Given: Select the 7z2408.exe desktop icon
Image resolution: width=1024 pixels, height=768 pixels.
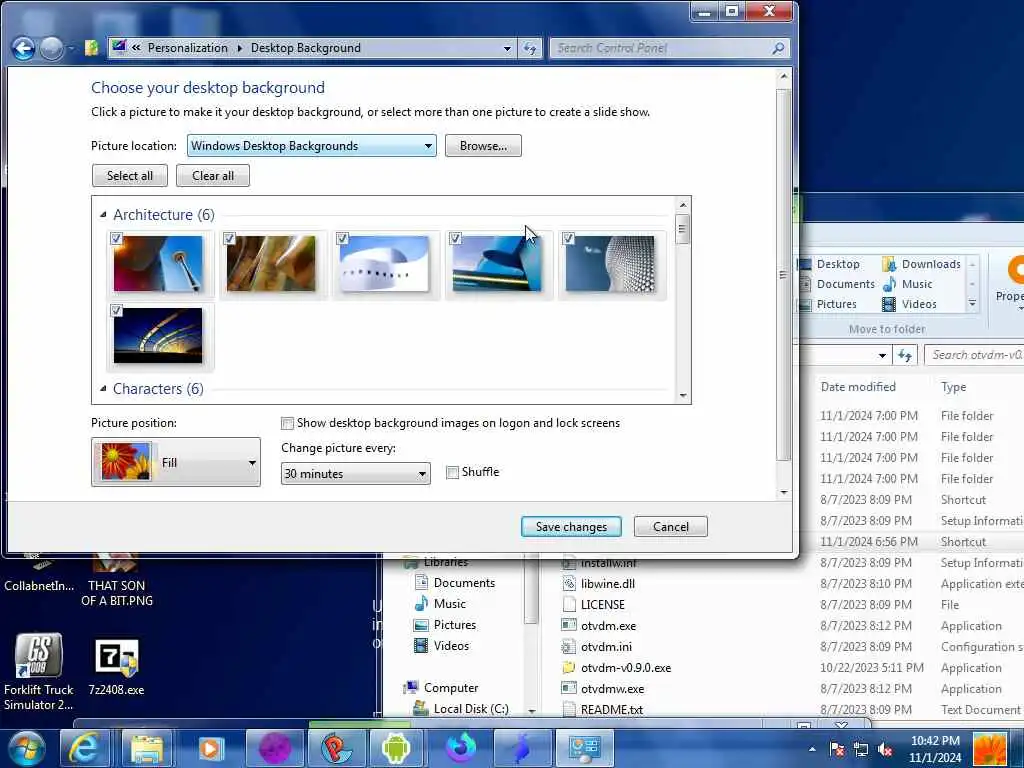Looking at the screenshot, I should [x=116, y=667].
